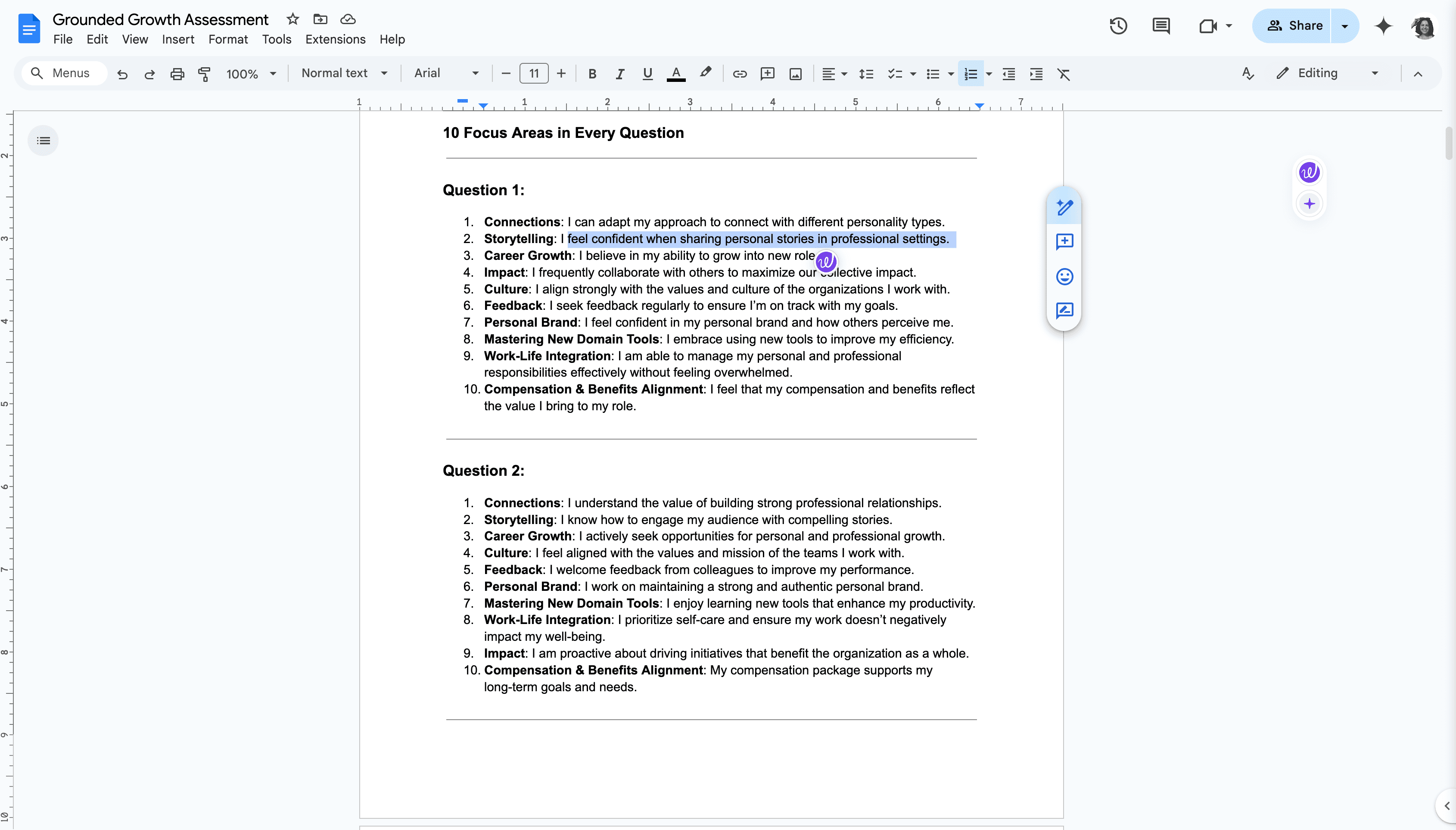This screenshot has height=830, width=1456.
Task: Toggle underline formatting
Action: pyautogui.click(x=647, y=74)
